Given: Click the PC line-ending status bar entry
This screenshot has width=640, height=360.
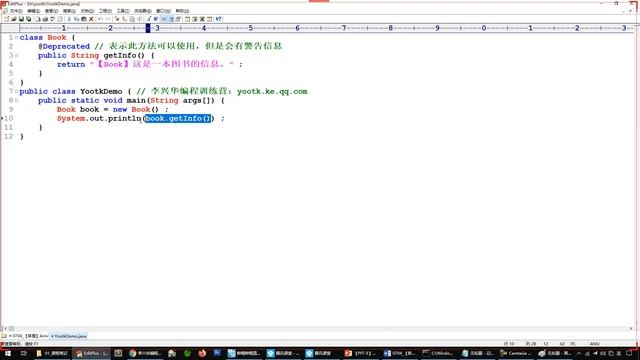Looking at the screenshot, I should [573, 344].
